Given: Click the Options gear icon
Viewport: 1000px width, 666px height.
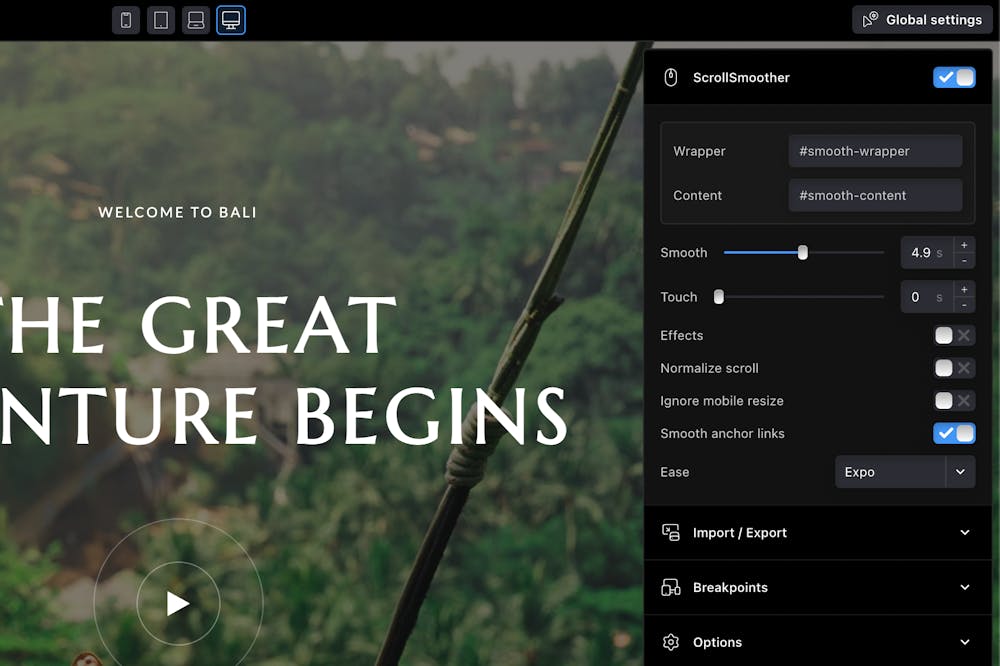Looking at the screenshot, I should [x=670, y=642].
